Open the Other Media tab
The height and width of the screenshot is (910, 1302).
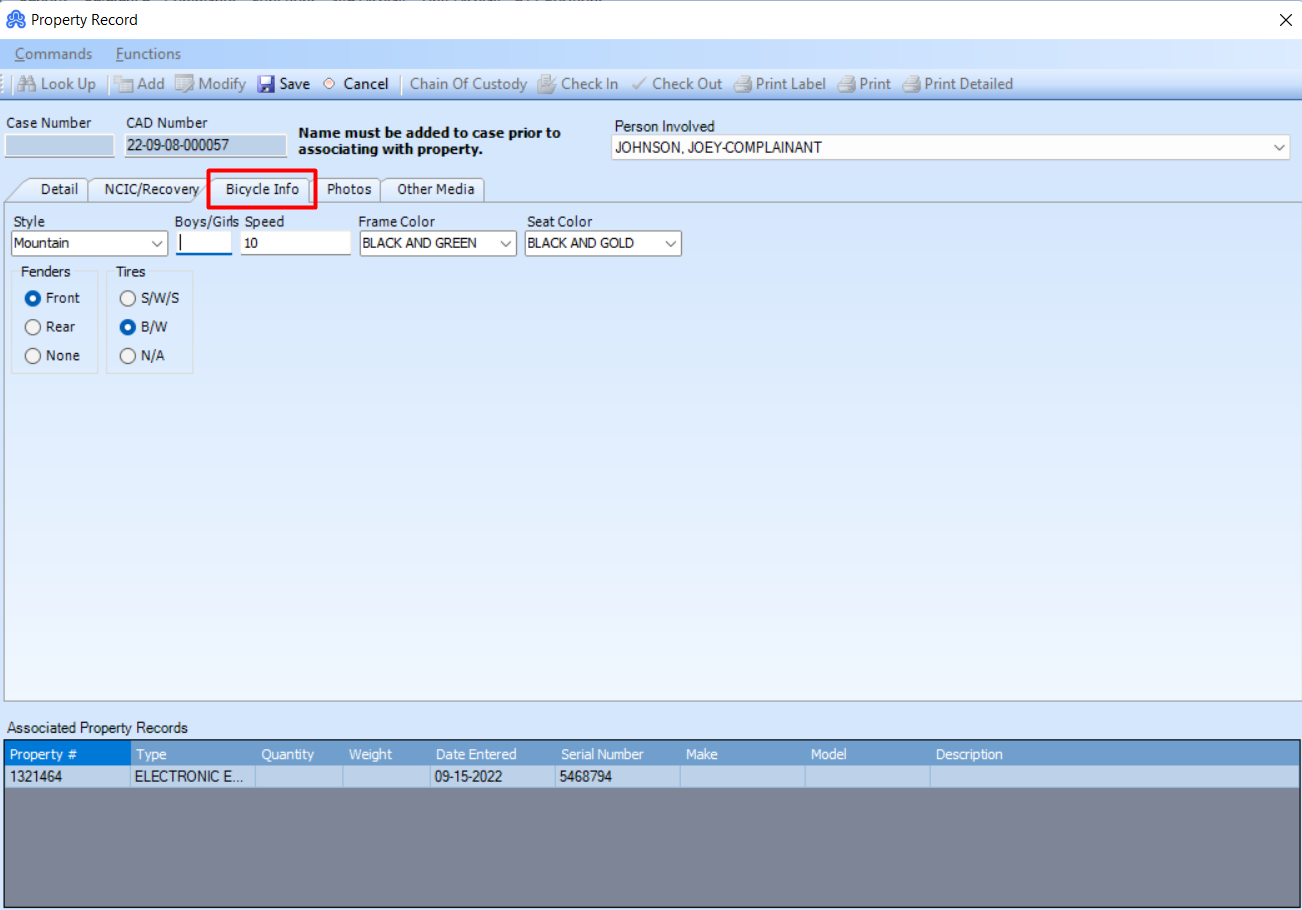pyautogui.click(x=435, y=189)
